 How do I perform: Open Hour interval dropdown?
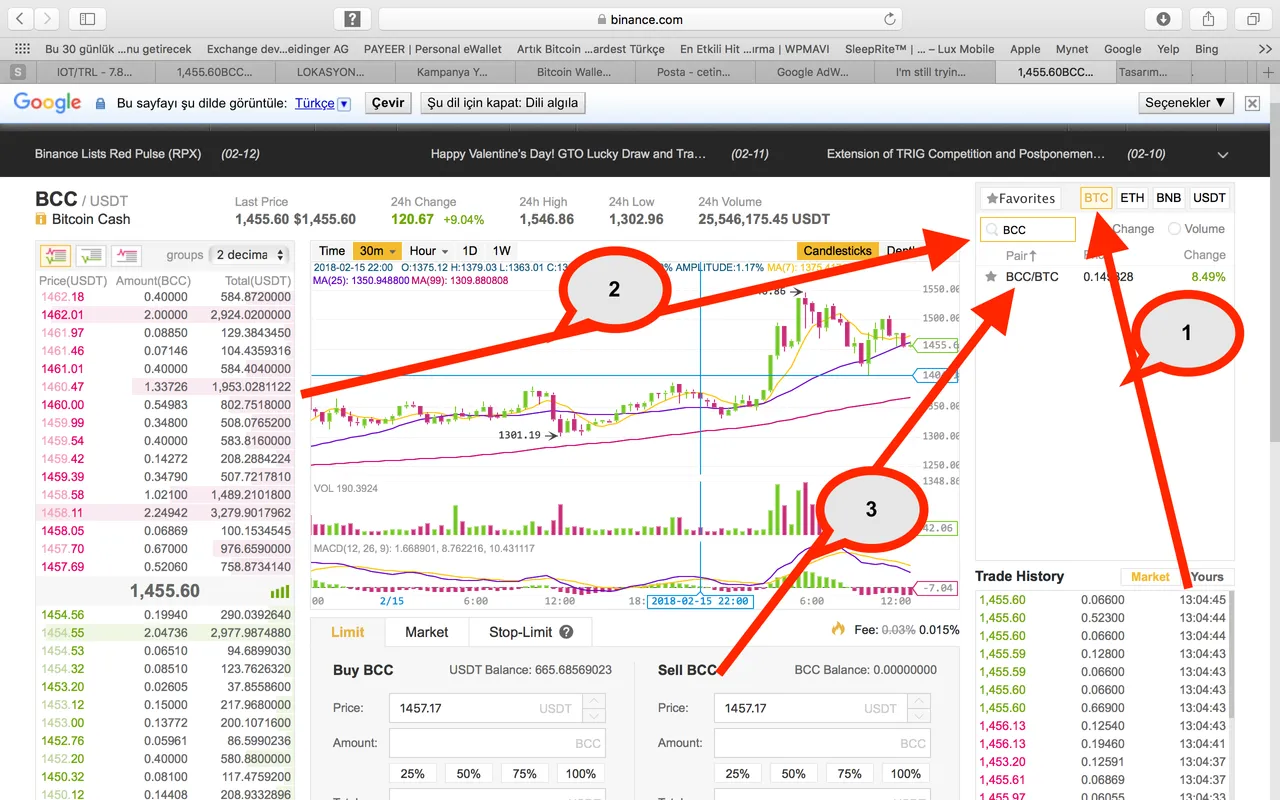tap(428, 251)
